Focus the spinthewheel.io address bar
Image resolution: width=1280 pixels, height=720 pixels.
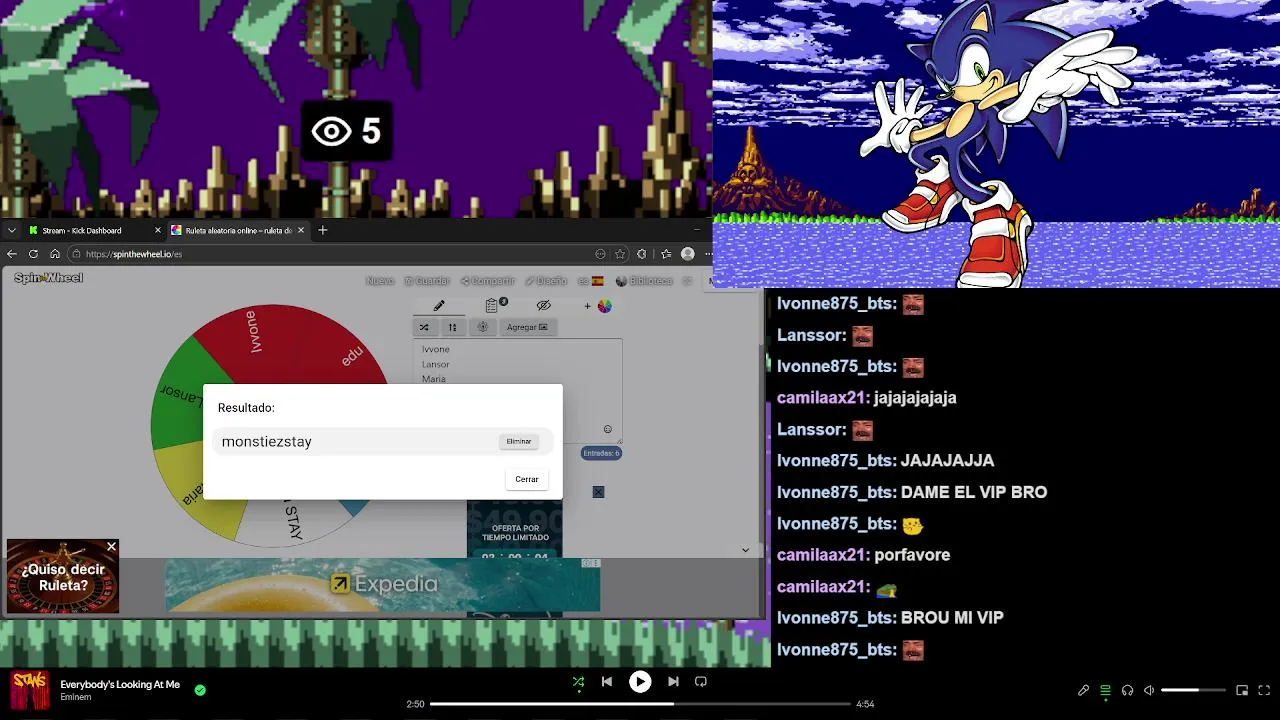[330, 254]
